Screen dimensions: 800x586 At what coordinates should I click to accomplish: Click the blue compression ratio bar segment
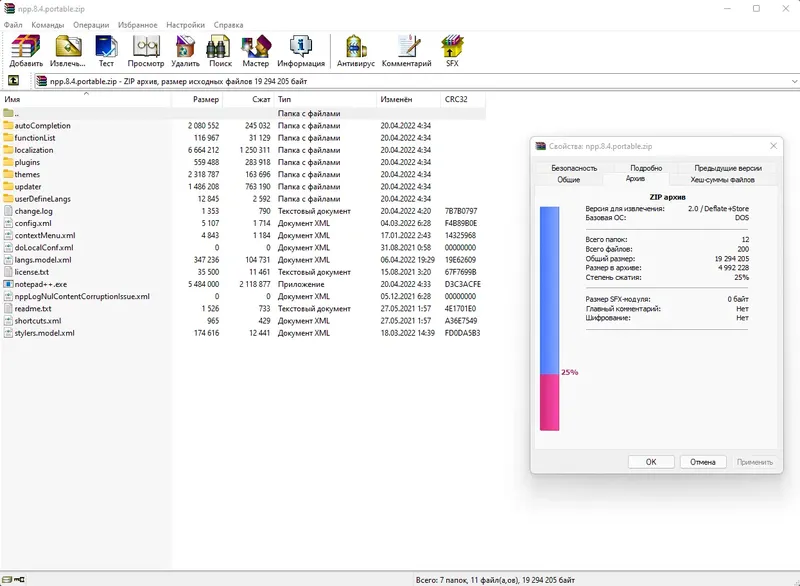tap(549, 290)
